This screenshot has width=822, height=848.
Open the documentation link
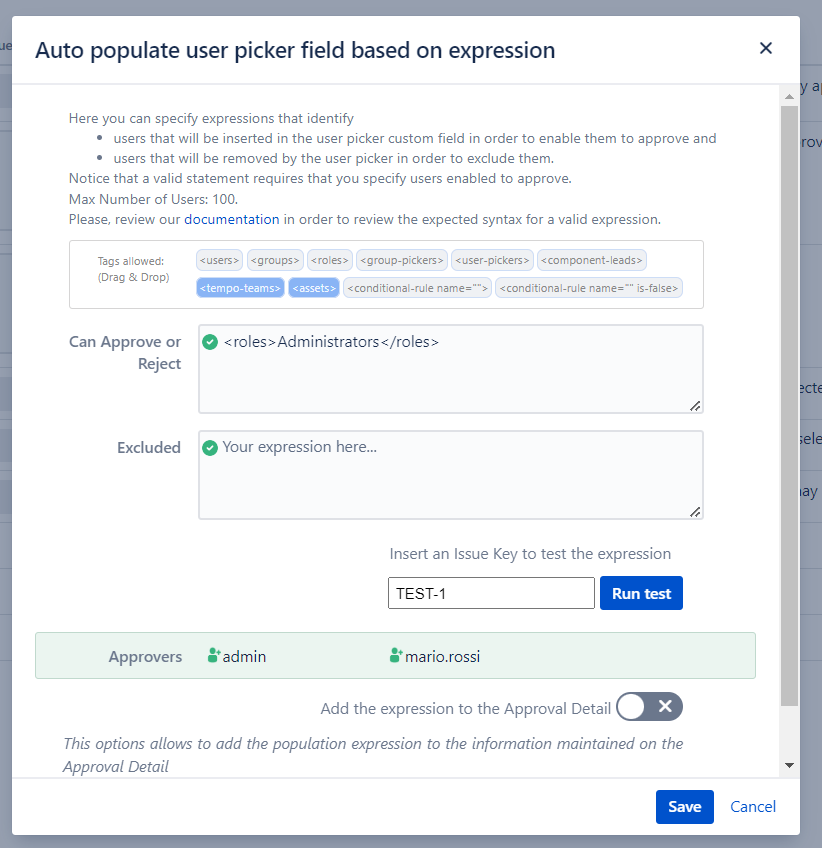tap(232, 219)
